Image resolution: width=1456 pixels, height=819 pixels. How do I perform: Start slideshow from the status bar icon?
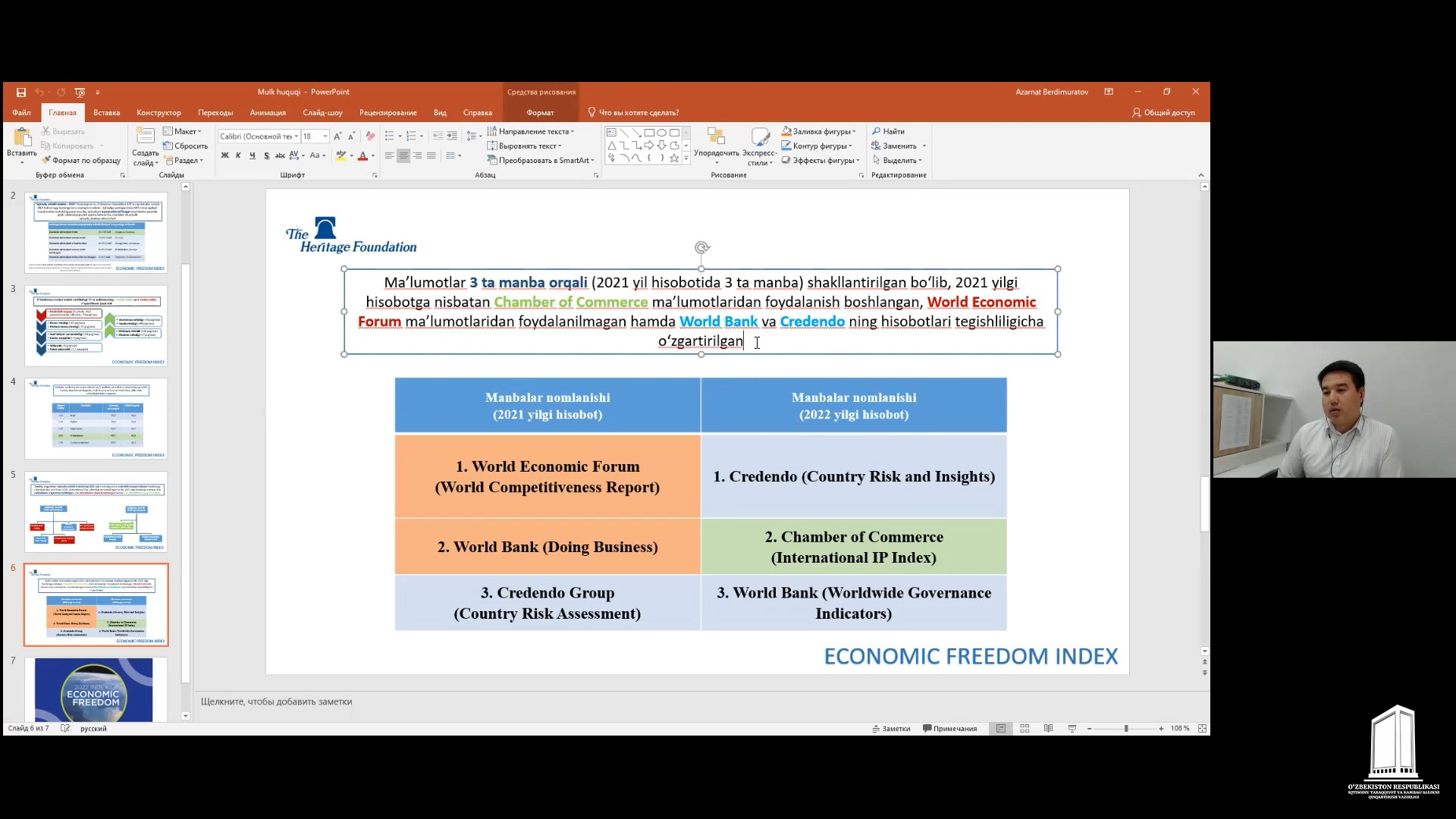1072,728
